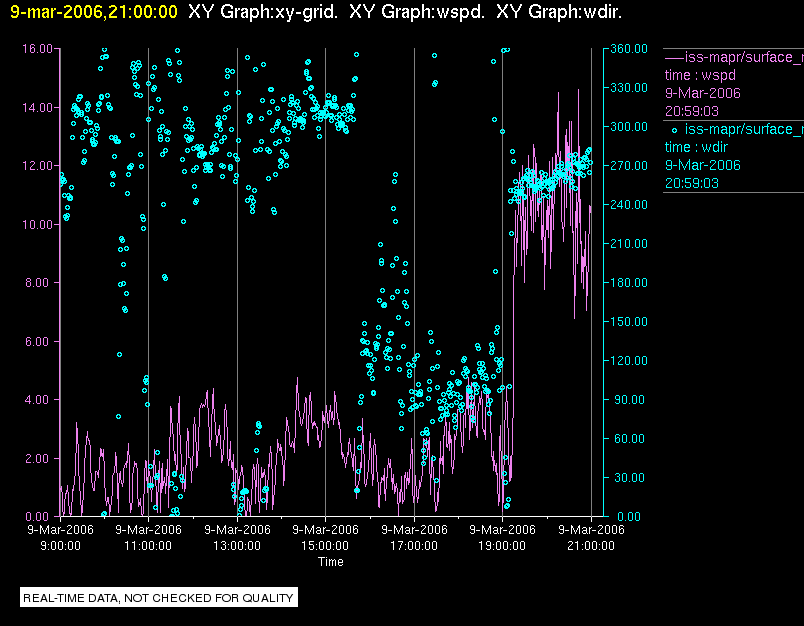Screen dimensions: 804x626
Task: Click the cyan wdir legend circle marker
Action: (x=674, y=130)
